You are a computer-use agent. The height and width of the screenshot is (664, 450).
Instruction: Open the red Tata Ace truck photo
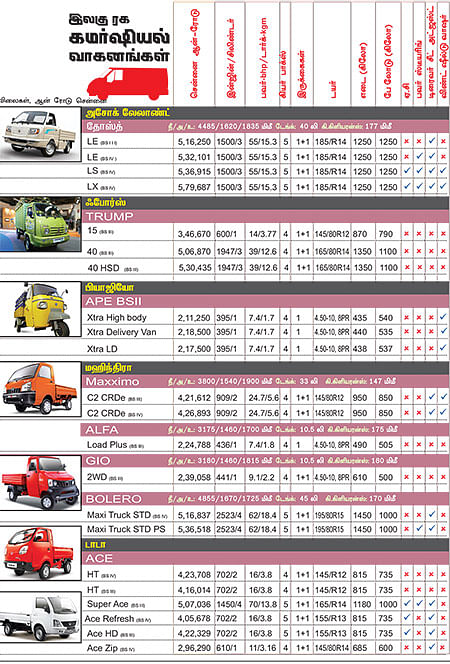40,553
